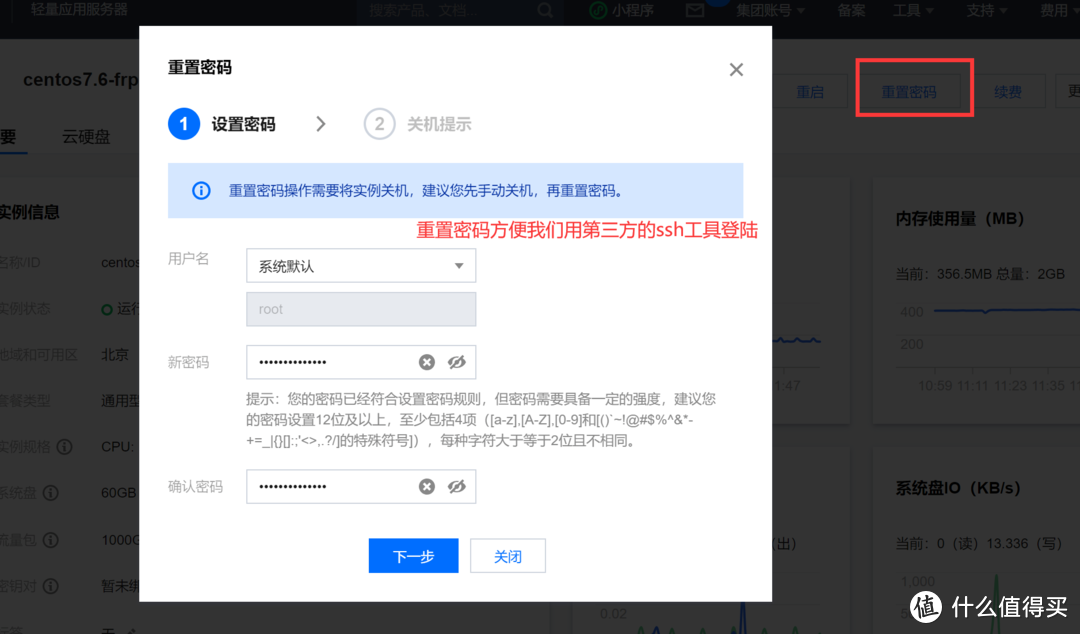The width and height of the screenshot is (1080, 634).
Task: Switch to the 云硬盘 tab
Action: click(x=86, y=137)
